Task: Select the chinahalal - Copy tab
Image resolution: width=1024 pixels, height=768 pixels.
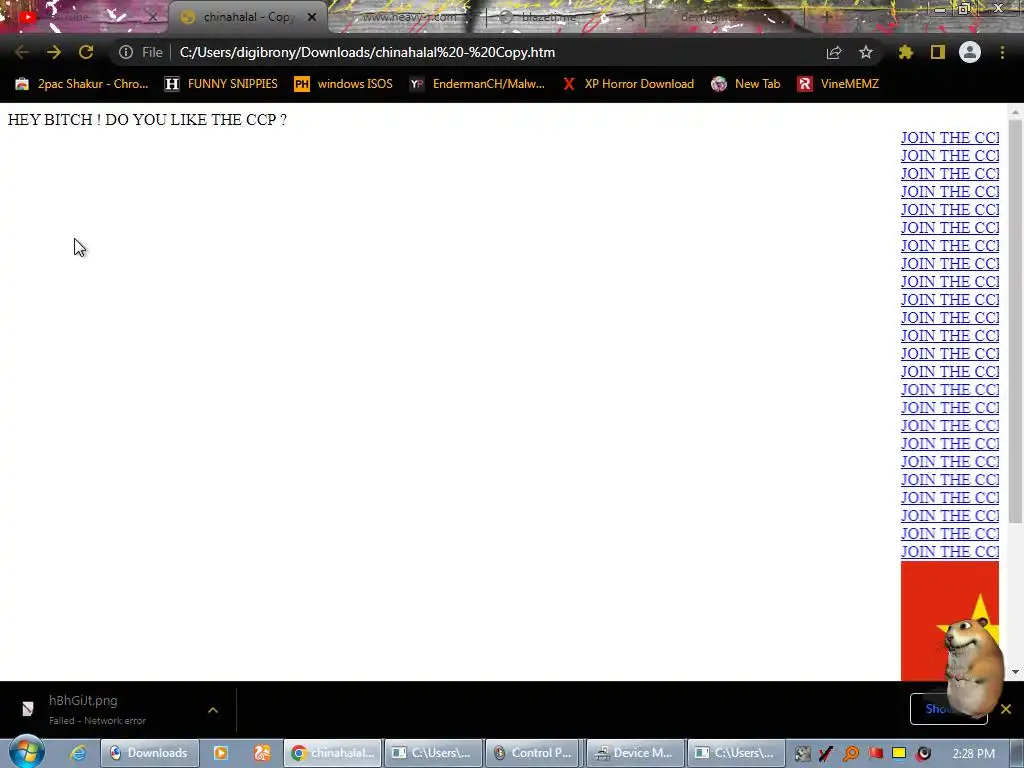Action: 248,17
